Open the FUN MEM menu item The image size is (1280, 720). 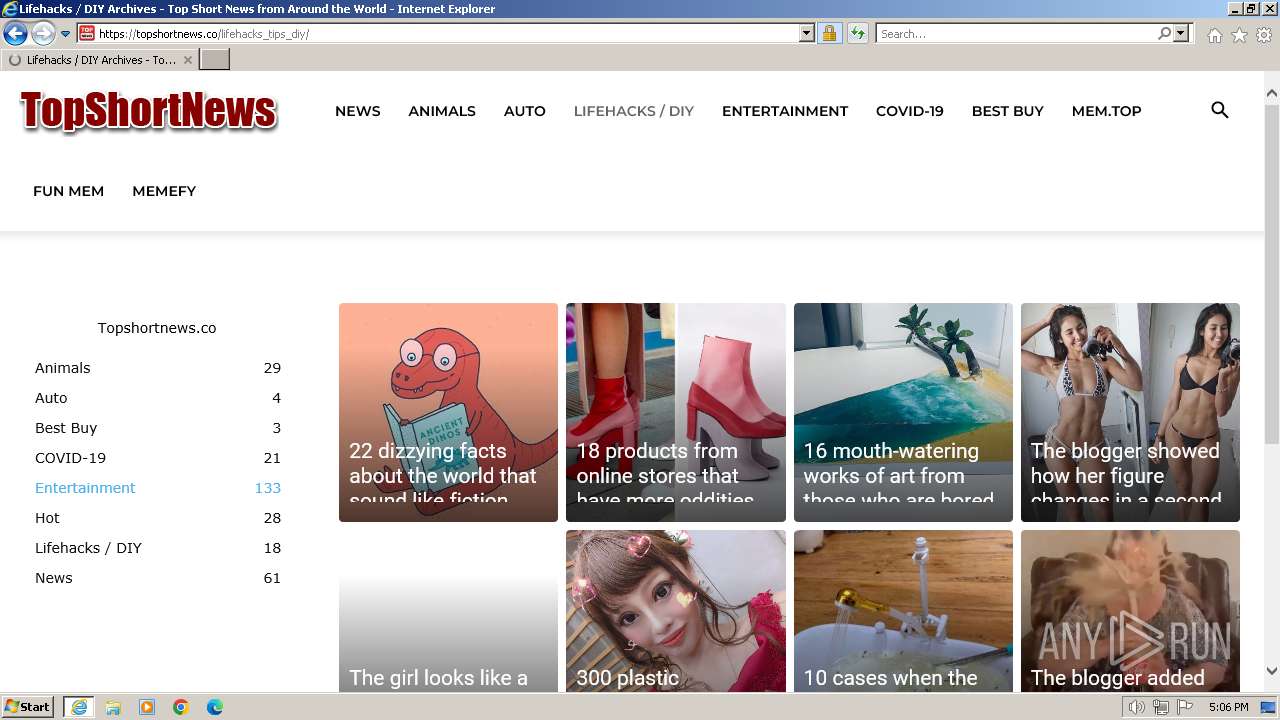pyautogui.click(x=68, y=191)
